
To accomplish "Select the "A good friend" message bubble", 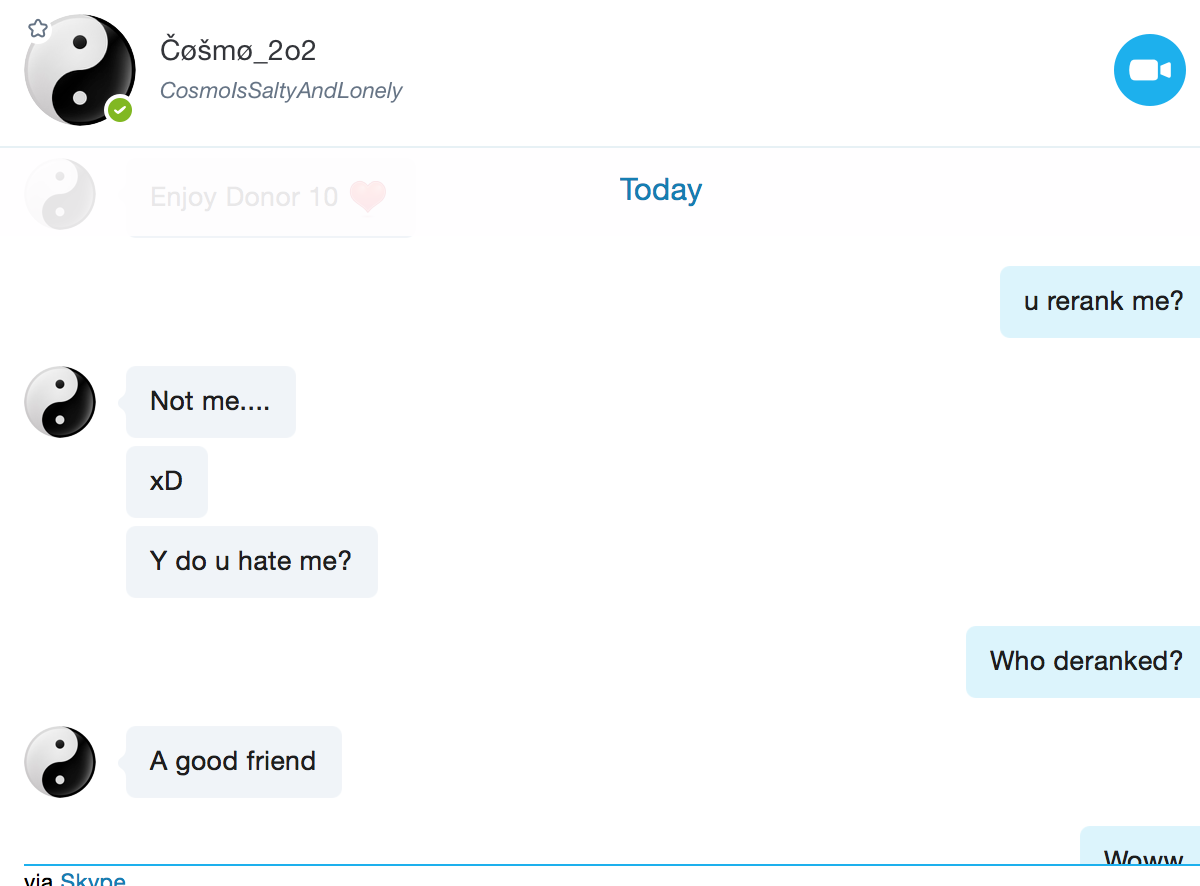I will point(233,761).
